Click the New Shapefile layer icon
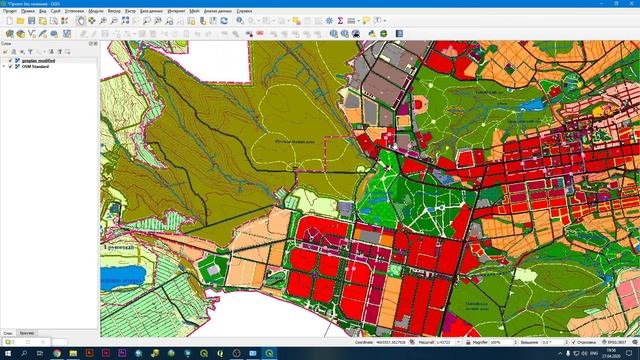 [x=31, y=34]
